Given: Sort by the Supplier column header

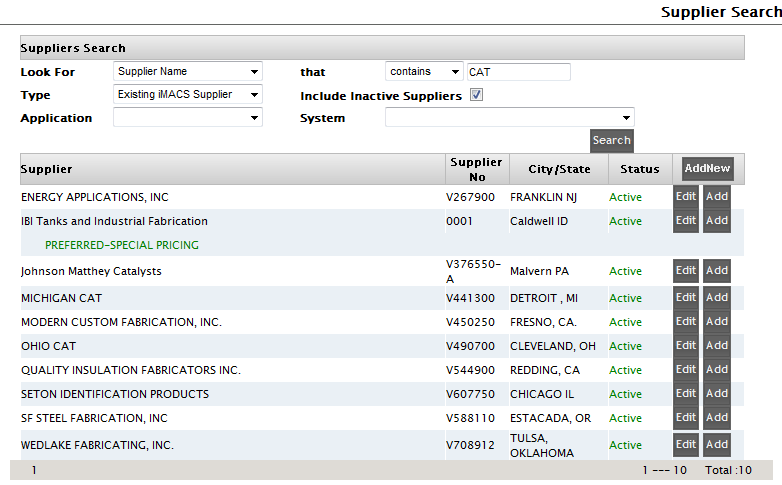Looking at the screenshot, I should [x=47, y=169].
